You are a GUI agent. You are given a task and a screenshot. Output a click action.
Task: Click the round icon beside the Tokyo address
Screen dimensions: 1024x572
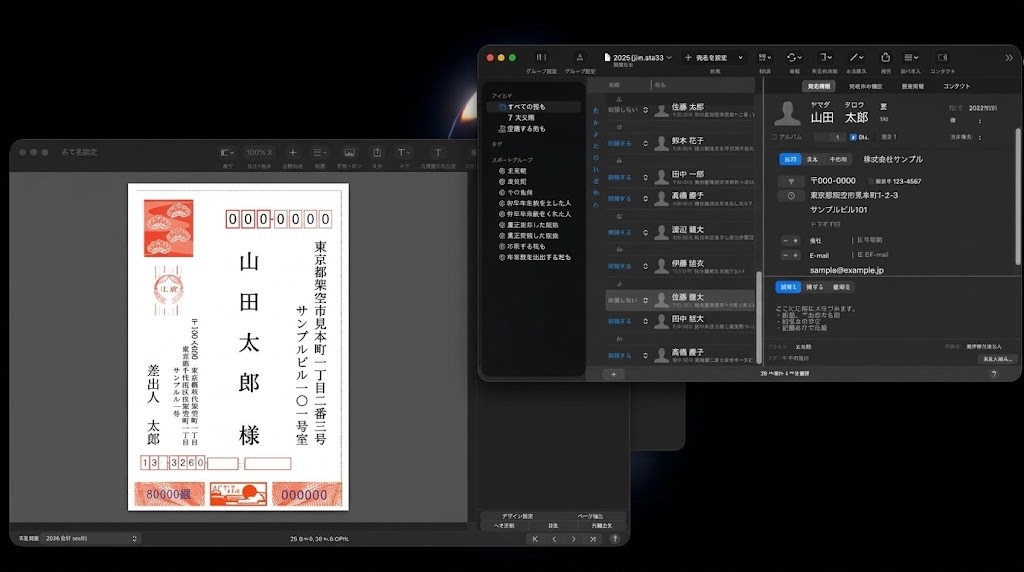click(791, 195)
